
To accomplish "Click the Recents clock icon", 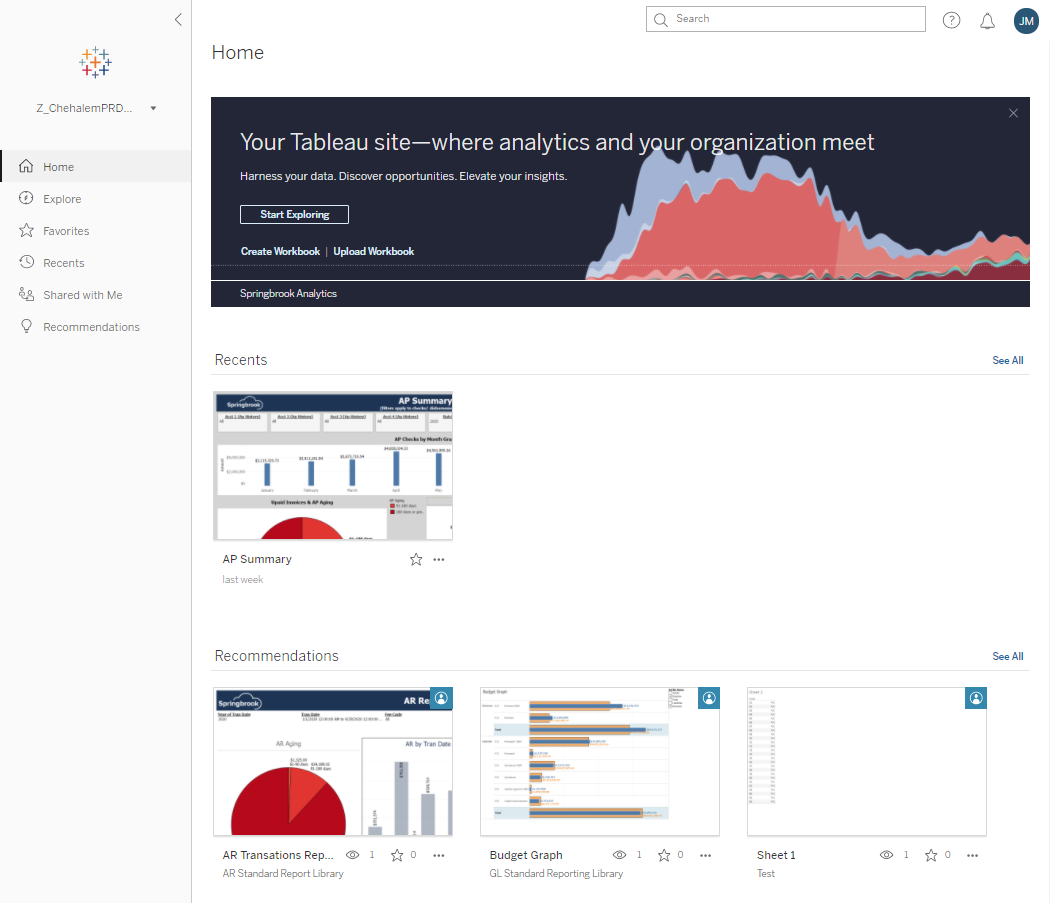I will (26, 262).
